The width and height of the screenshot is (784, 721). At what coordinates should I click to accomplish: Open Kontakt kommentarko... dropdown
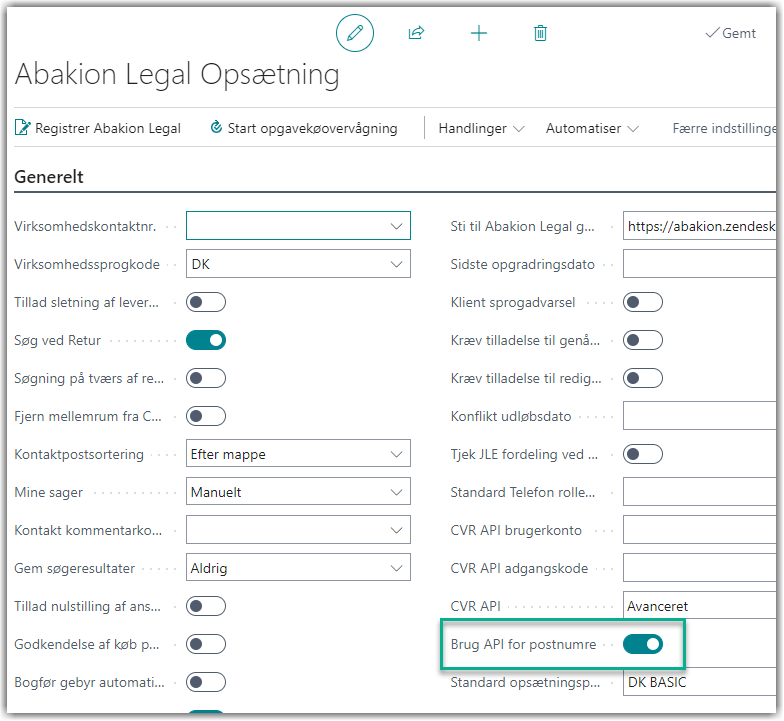tap(396, 530)
